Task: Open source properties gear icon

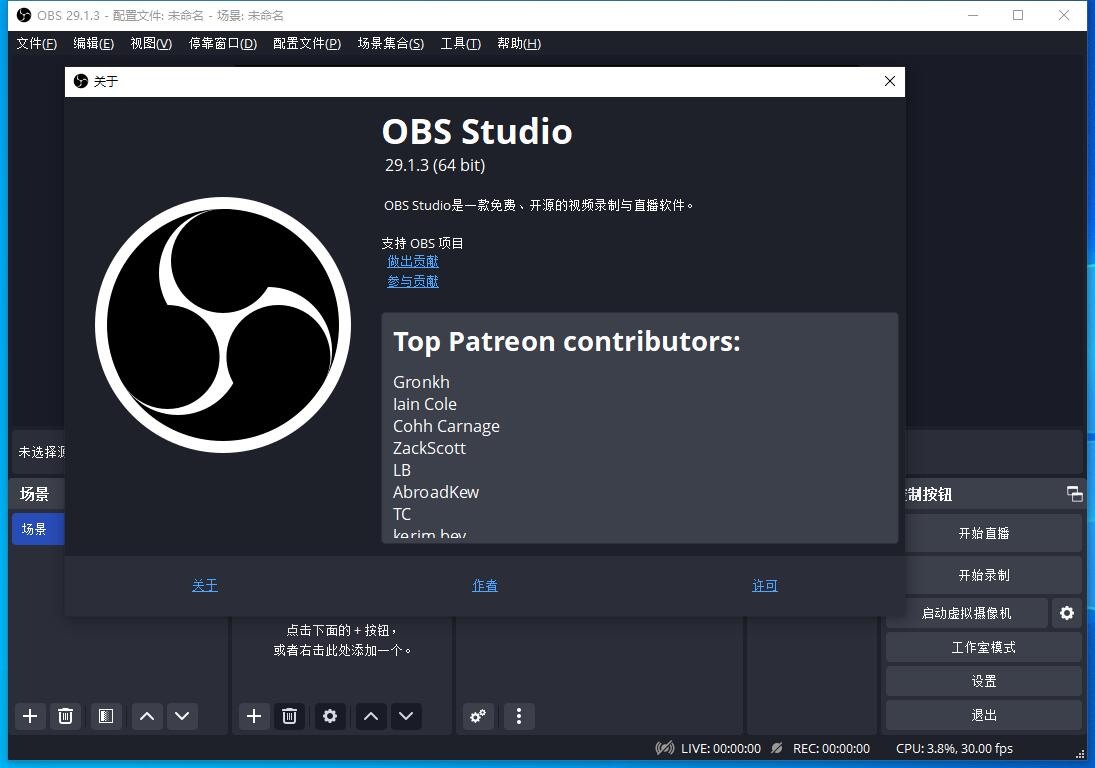Action: [x=330, y=716]
